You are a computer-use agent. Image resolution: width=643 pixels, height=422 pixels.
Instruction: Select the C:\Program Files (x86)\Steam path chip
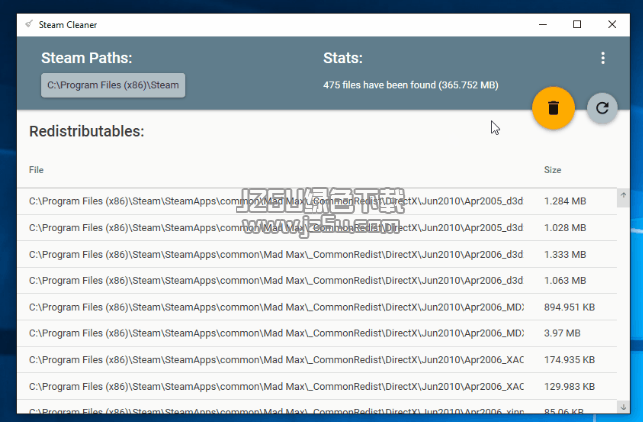coord(113,85)
